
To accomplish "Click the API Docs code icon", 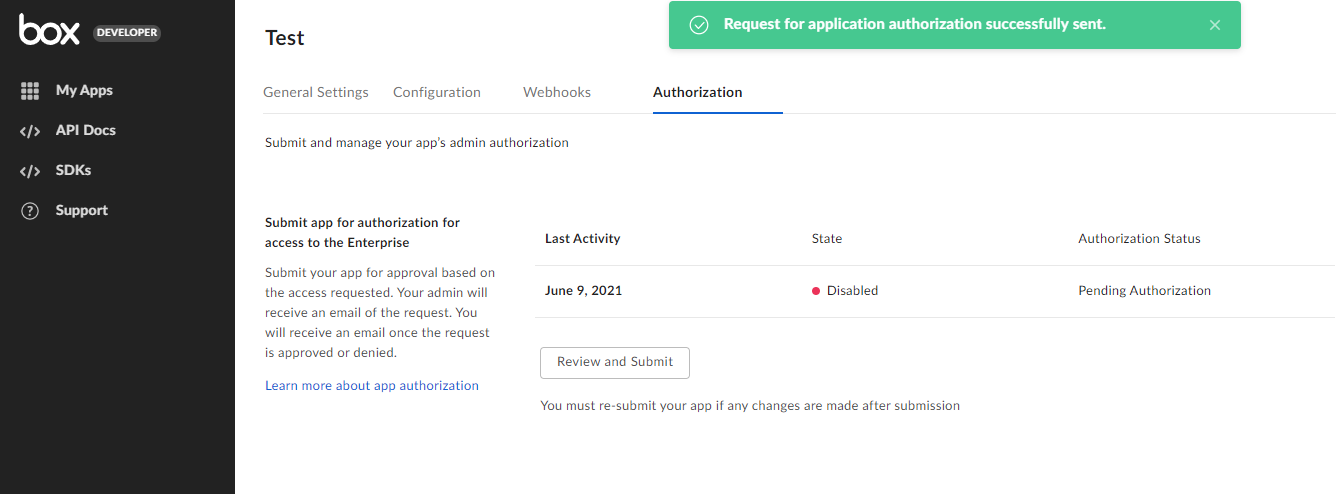I will click(30, 131).
